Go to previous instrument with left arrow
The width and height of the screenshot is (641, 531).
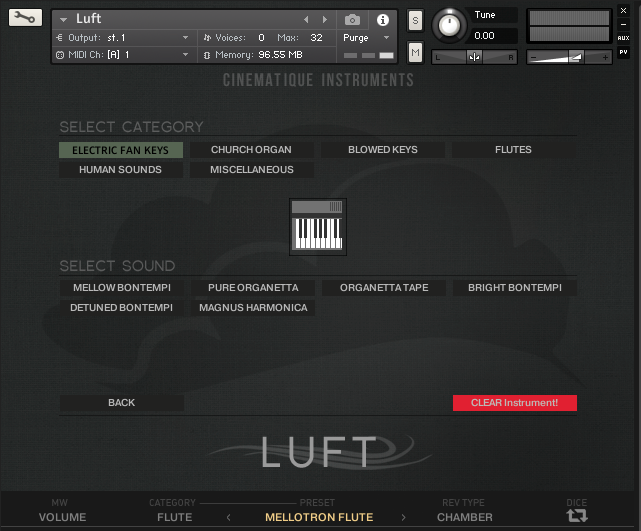[306, 19]
